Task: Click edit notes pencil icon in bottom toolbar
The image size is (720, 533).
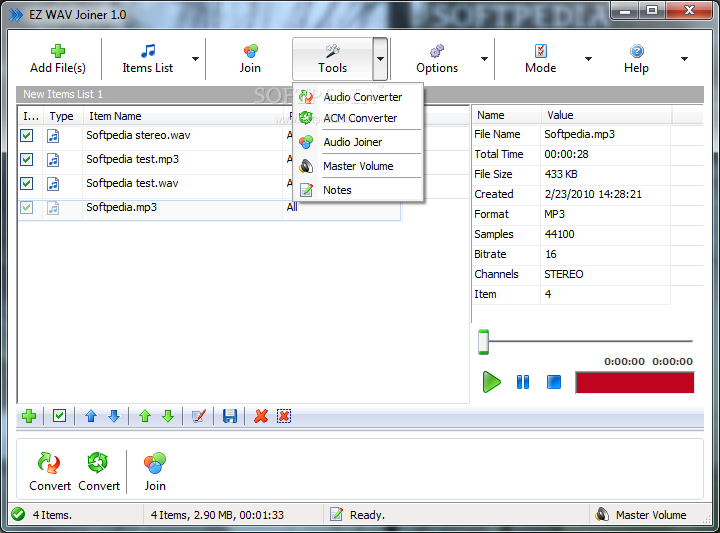Action: point(199,416)
